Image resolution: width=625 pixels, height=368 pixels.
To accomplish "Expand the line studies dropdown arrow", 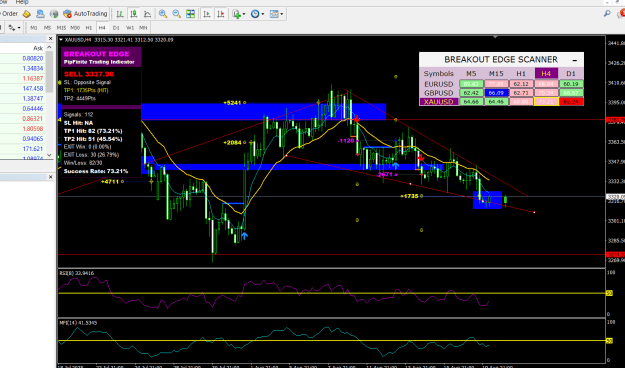I will click(x=19, y=28).
